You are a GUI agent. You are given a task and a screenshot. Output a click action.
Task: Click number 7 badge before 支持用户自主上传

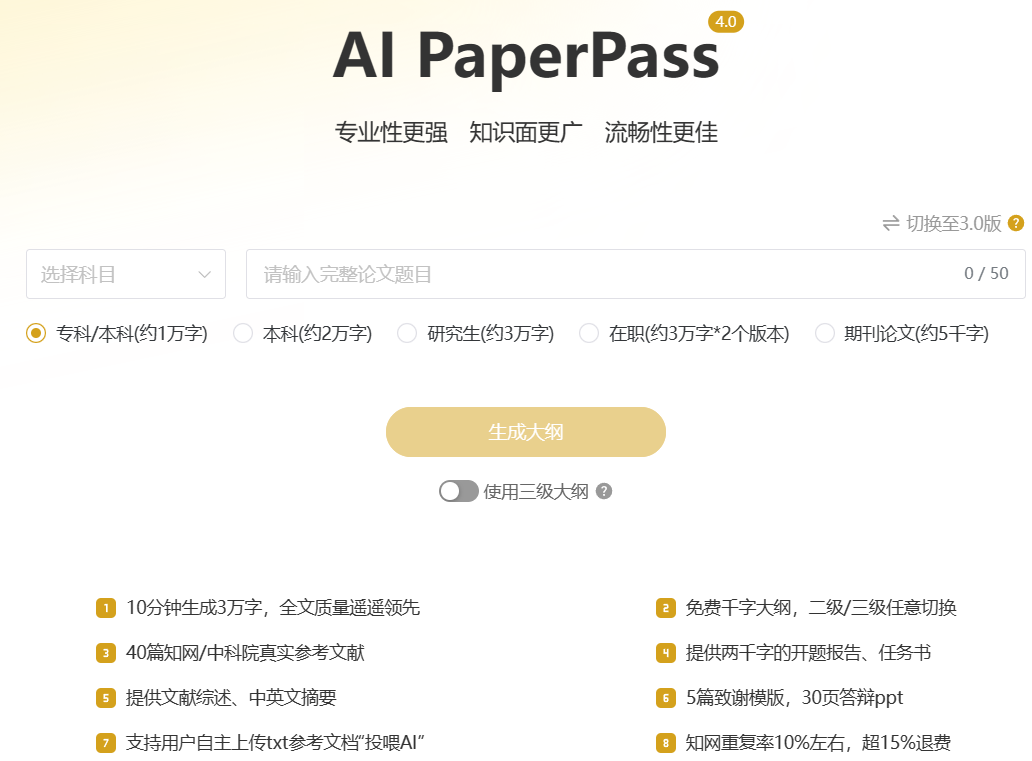click(x=105, y=743)
